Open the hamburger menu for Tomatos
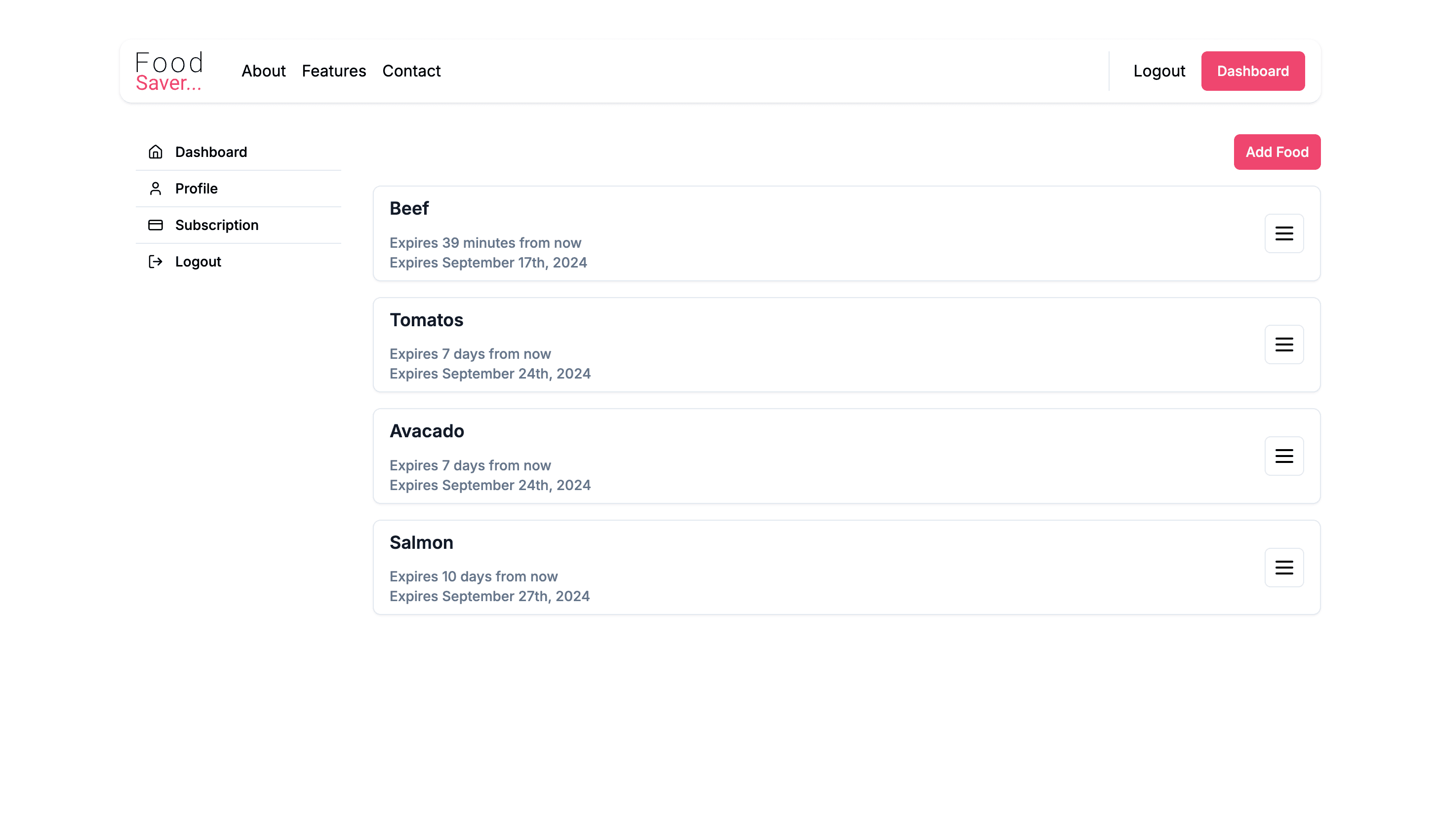Screen dimensions: 1436x840 click(1284, 344)
